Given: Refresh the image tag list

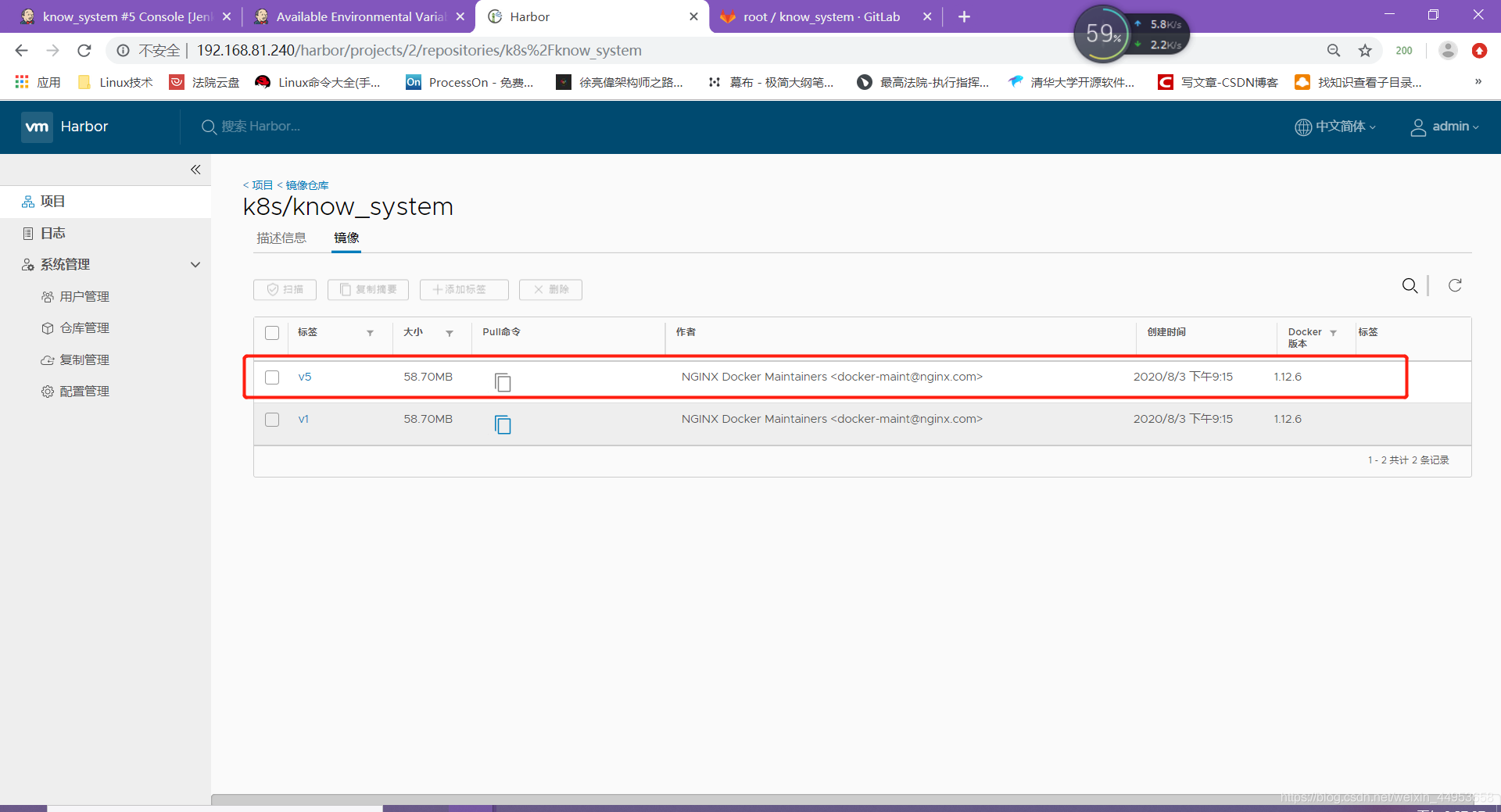Looking at the screenshot, I should 1455,285.
